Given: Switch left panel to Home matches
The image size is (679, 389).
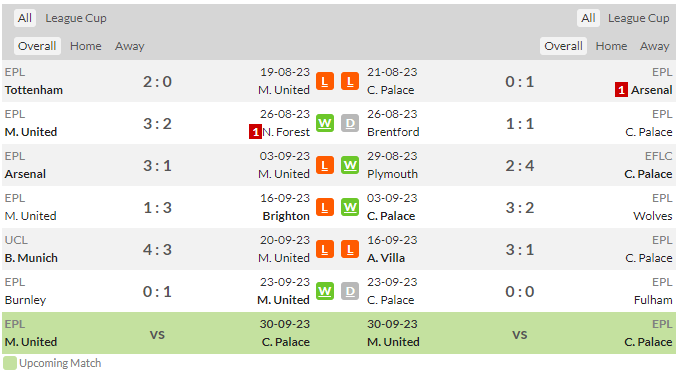Looking at the screenshot, I should click(x=86, y=46).
